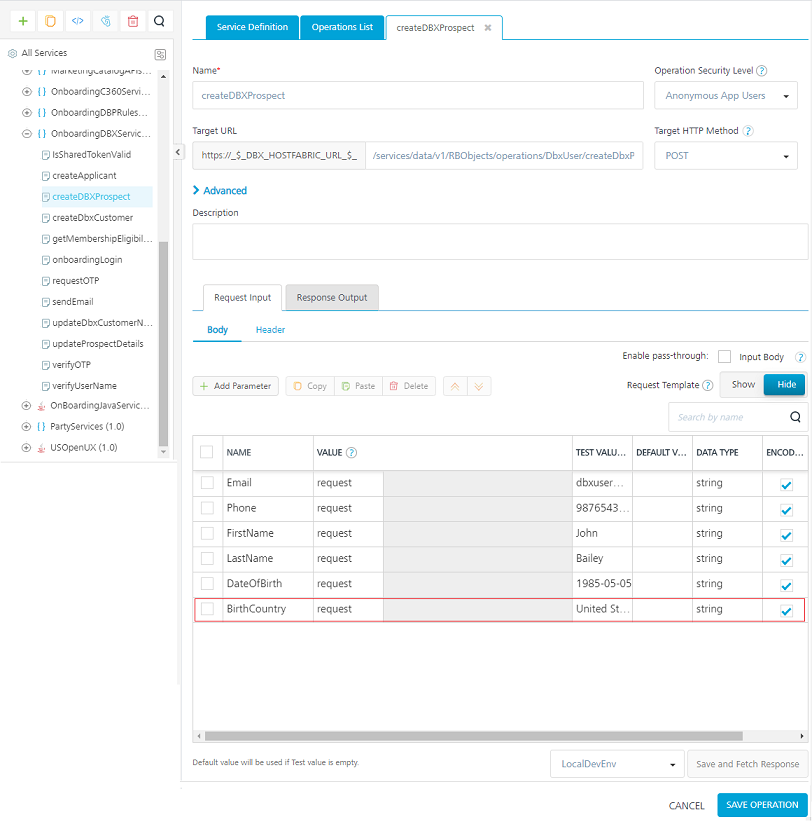Uncheck the Encode checkbox for Email

click(786, 484)
